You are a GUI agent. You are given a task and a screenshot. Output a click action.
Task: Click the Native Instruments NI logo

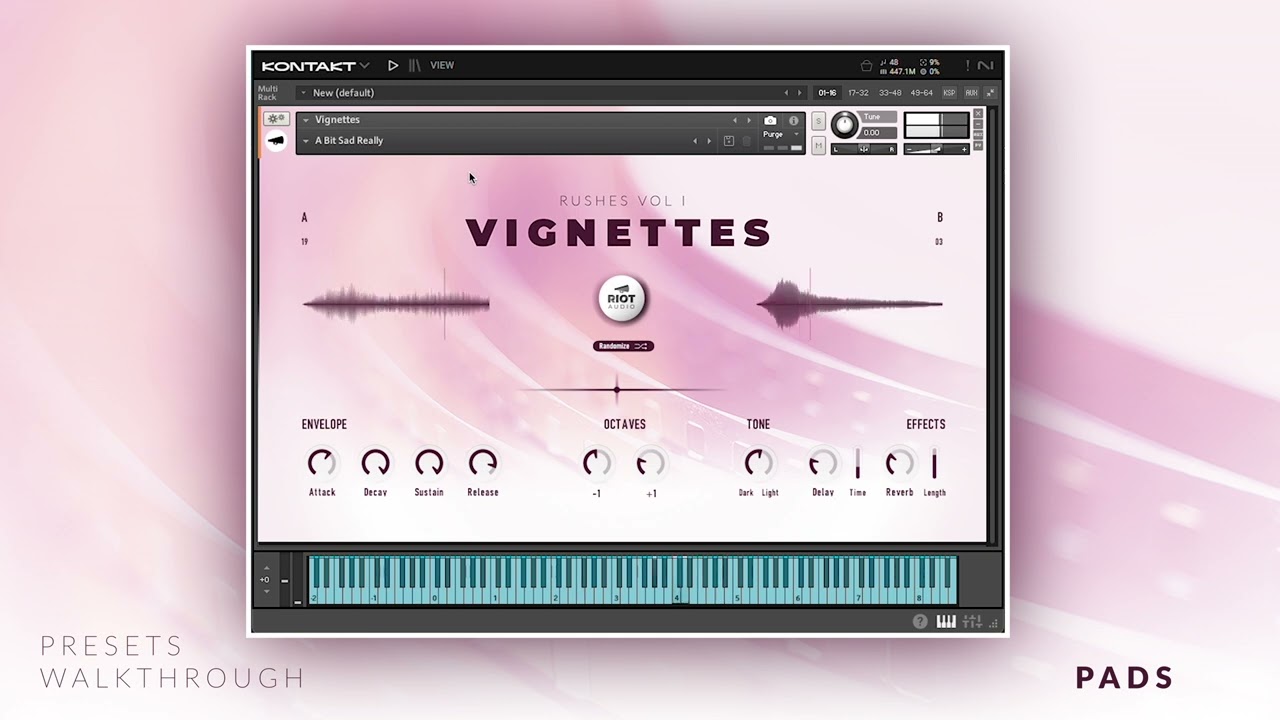[985, 66]
